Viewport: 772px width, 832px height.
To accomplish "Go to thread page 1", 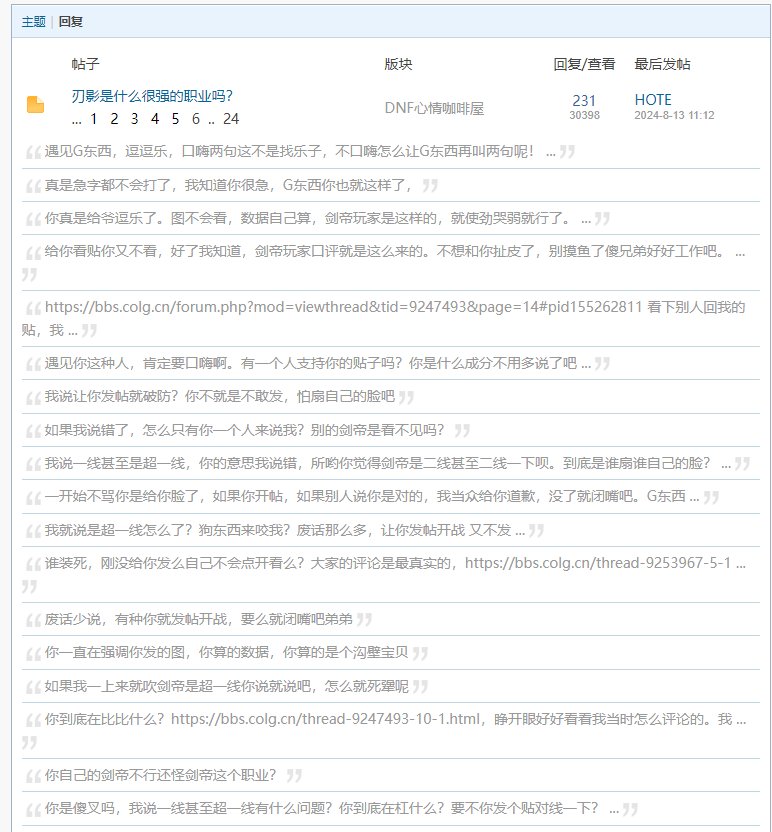I will tap(93, 119).
